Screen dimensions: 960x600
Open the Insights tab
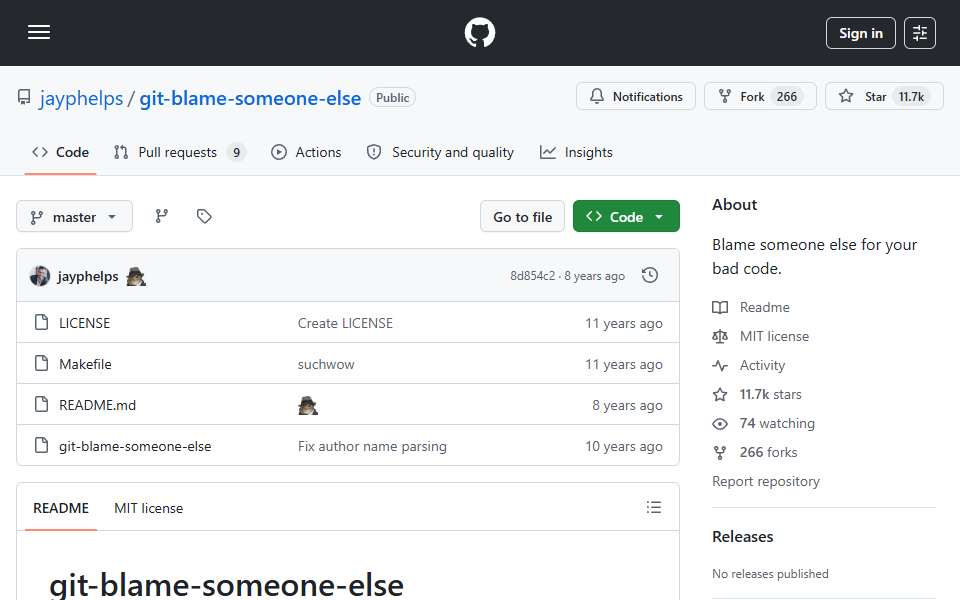click(x=576, y=152)
